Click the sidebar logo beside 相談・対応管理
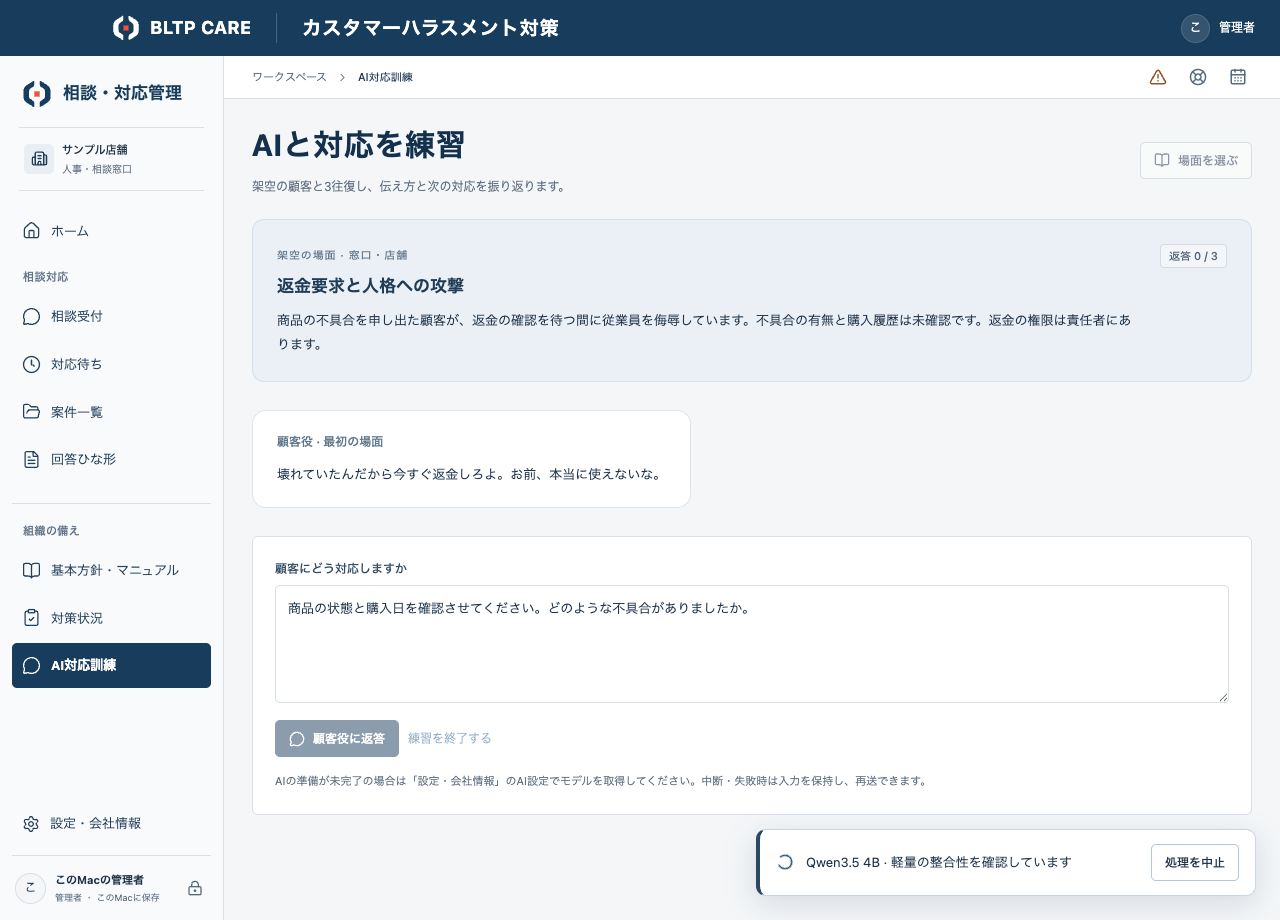Image resolution: width=1280 pixels, height=920 pixels. pos(37,93)
